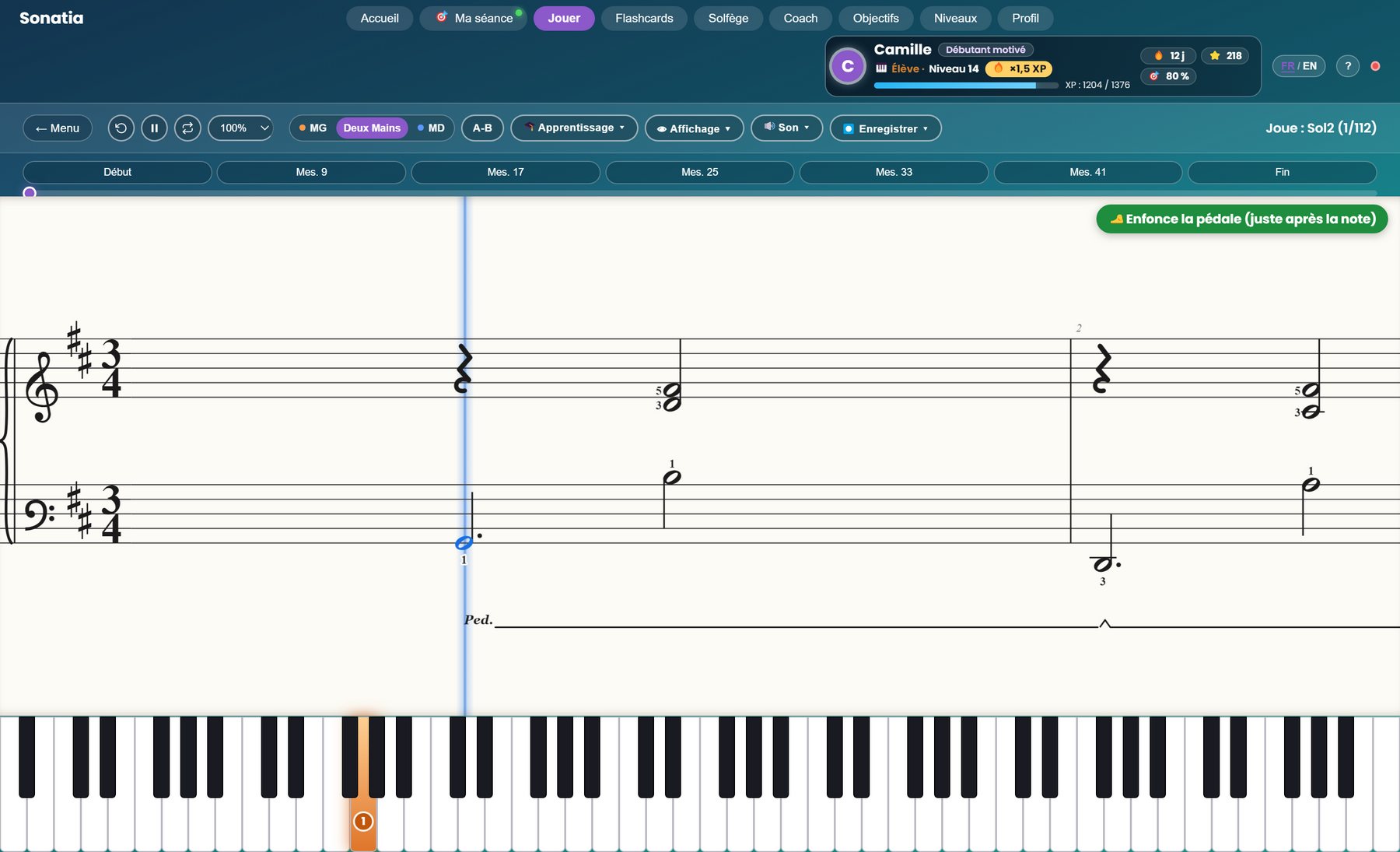Viewport: 1400px width, 852px height.
Task: Expand the Apprentissage dropdown
Action: 574,128
